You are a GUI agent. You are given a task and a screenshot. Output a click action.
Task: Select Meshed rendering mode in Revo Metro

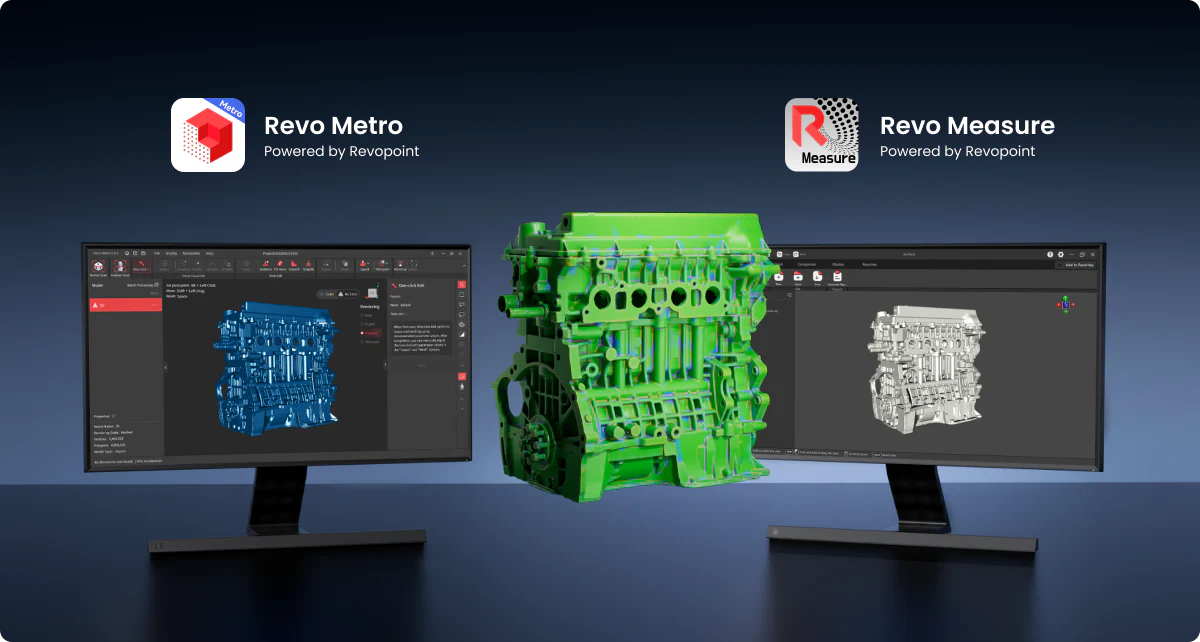(x=370, y=333)
